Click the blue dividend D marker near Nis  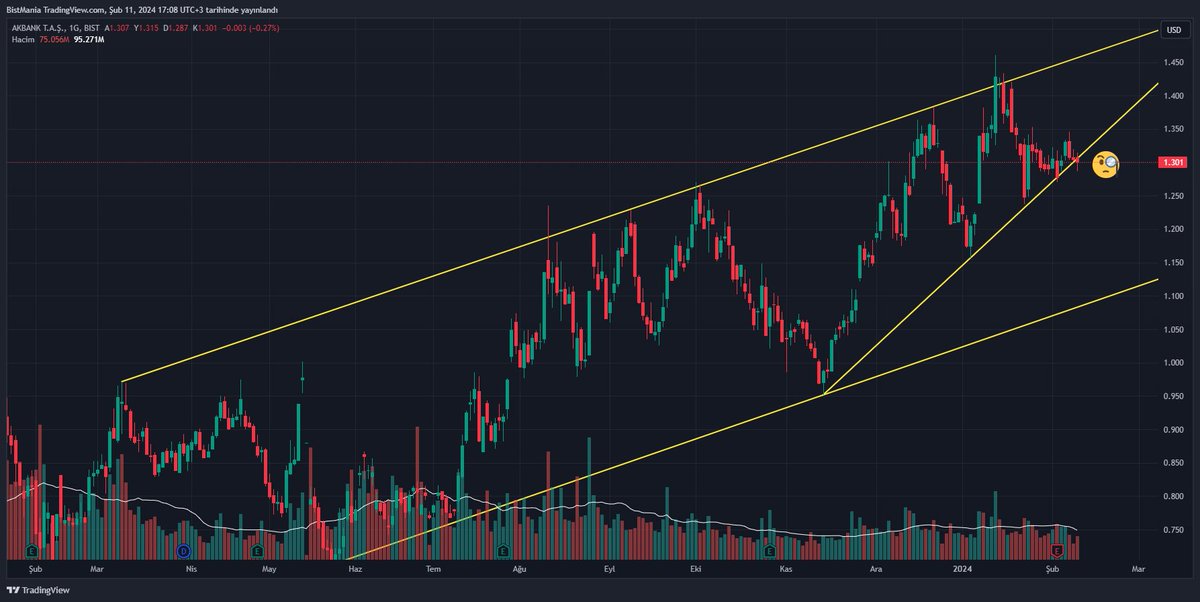183,550
